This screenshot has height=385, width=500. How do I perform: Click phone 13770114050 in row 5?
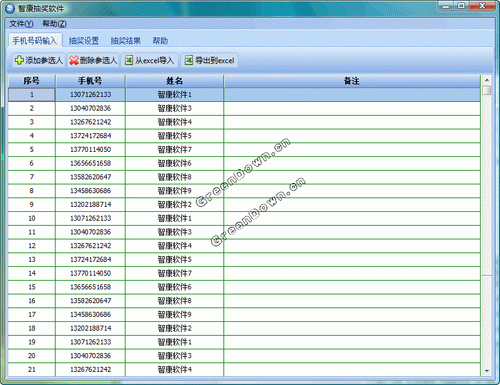(90, 149)
